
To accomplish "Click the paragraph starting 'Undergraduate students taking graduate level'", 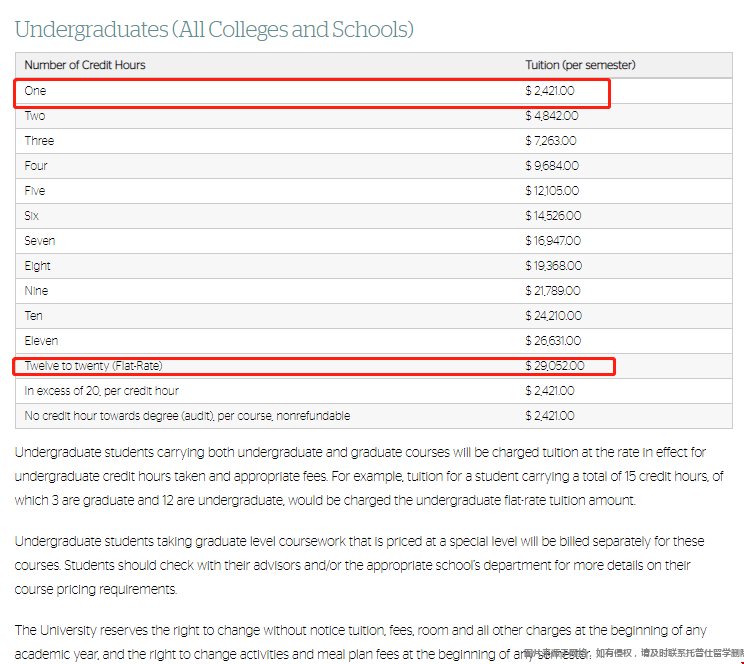I will tap(359, 565).
